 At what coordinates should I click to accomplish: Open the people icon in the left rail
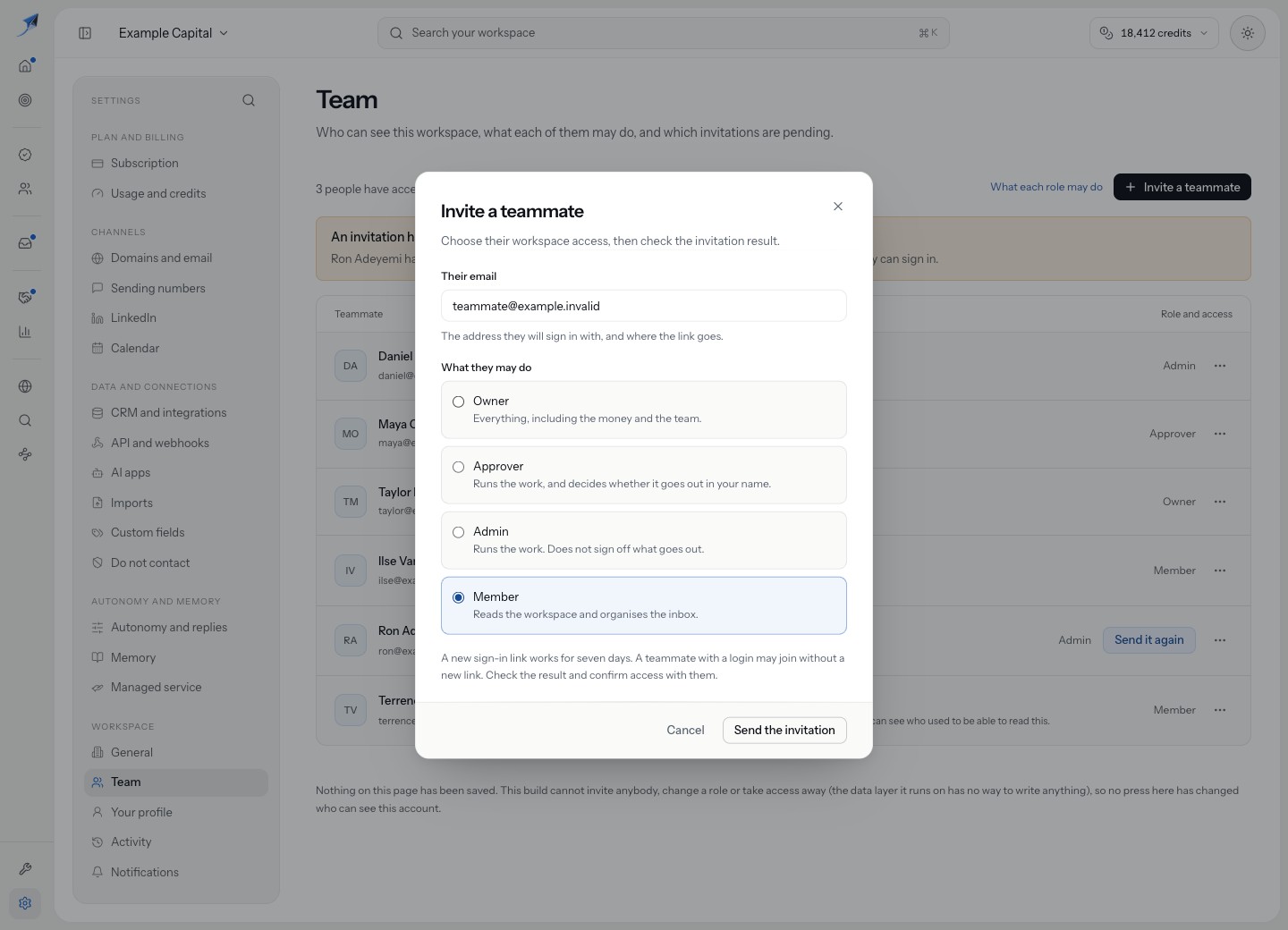(25, 189)
